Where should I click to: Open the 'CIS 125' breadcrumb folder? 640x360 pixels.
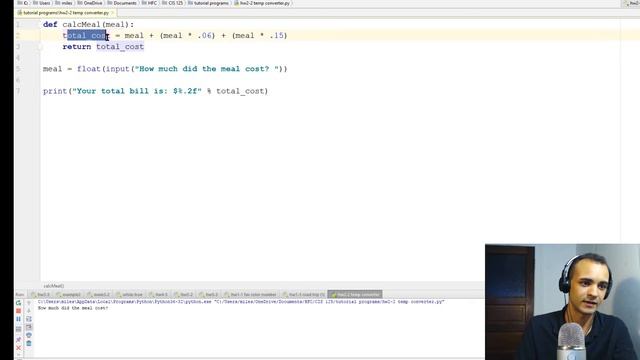(x=173, y=3)
